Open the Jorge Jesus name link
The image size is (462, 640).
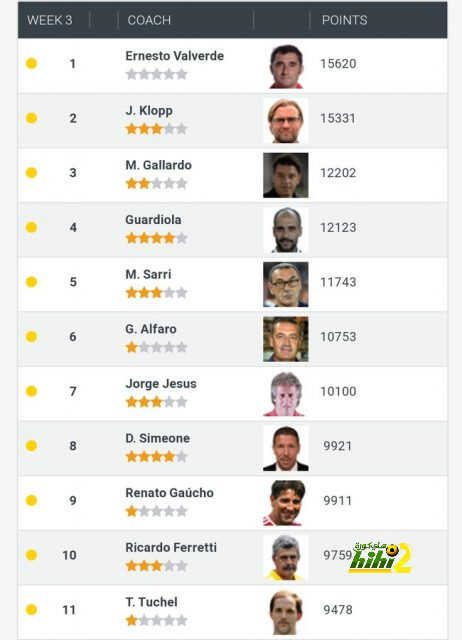(x=161, y=384)
